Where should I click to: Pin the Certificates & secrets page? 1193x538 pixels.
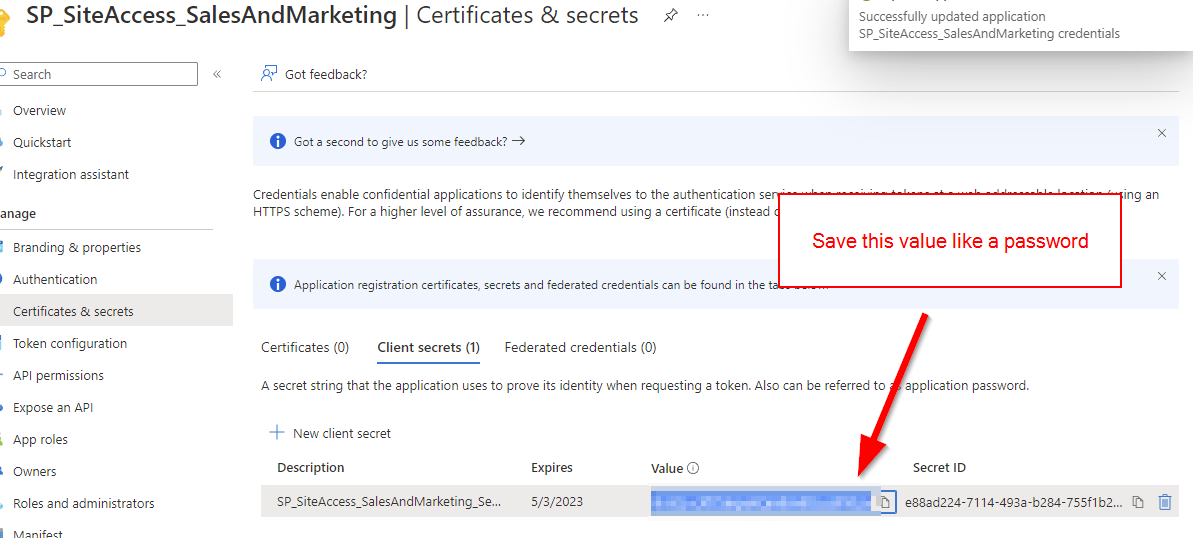tap(670, 16)
